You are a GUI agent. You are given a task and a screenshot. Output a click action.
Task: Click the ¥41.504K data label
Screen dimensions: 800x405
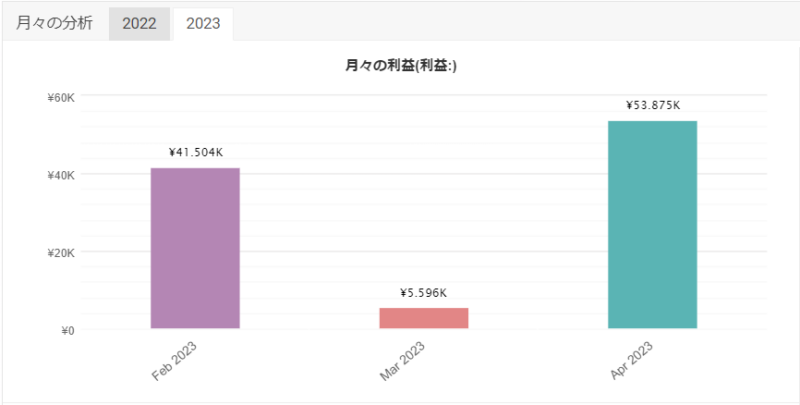click(196, 152)
